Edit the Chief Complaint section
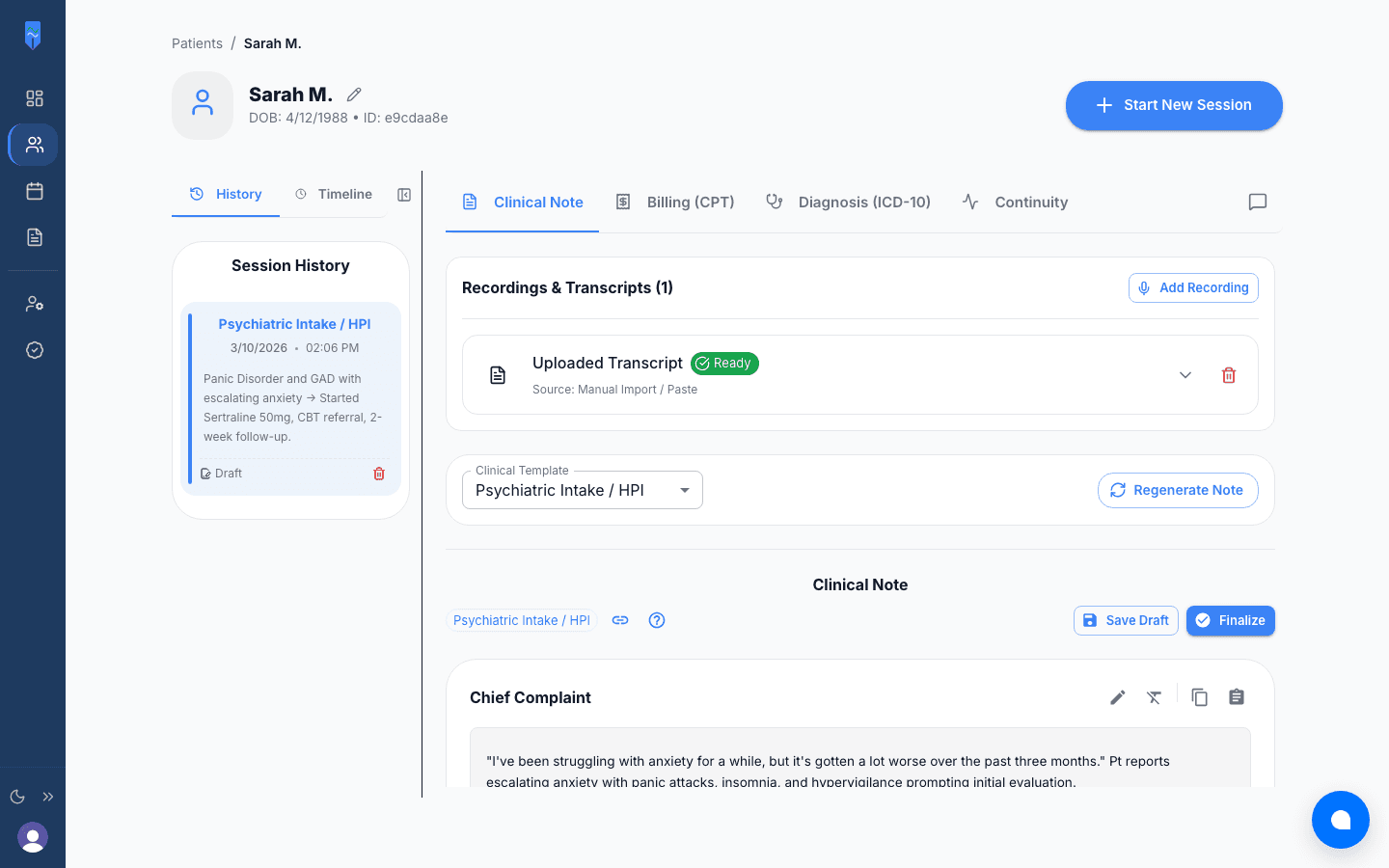The image size is (1389, 868). point(1118,697)
